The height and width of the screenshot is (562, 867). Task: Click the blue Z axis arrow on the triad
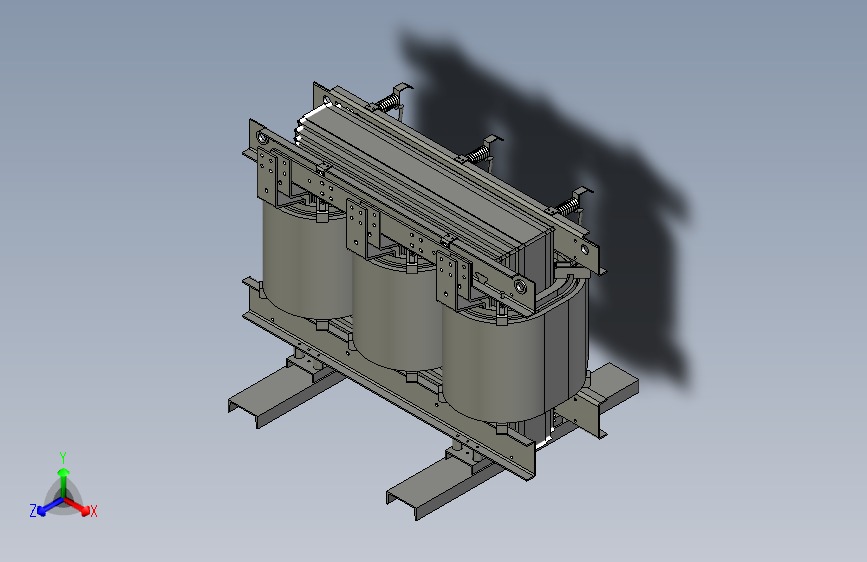[x=50, y=506]
